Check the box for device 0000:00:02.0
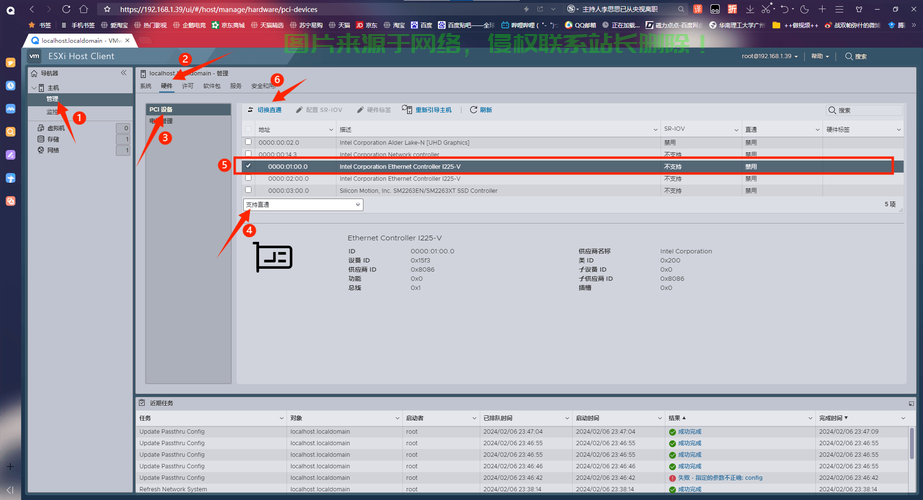This screenshot has width=923, height=500. tap(248, 142)
